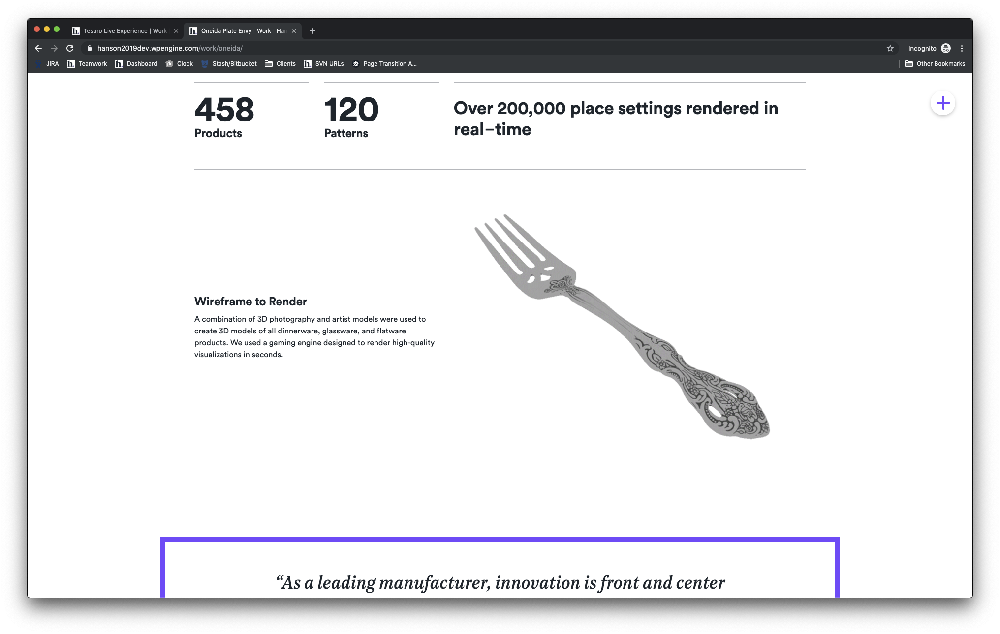Select the Oneida tab
Image resolution: width=1000 pixels, height=634 pixels.
click(x=242, y=31)
